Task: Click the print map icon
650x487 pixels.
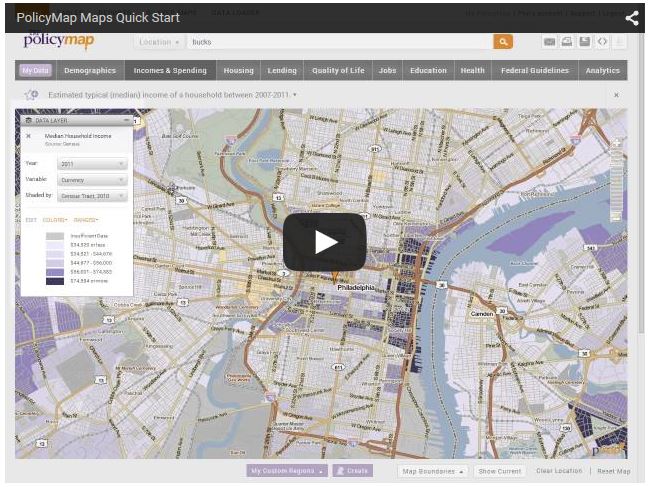Action: 567,41
